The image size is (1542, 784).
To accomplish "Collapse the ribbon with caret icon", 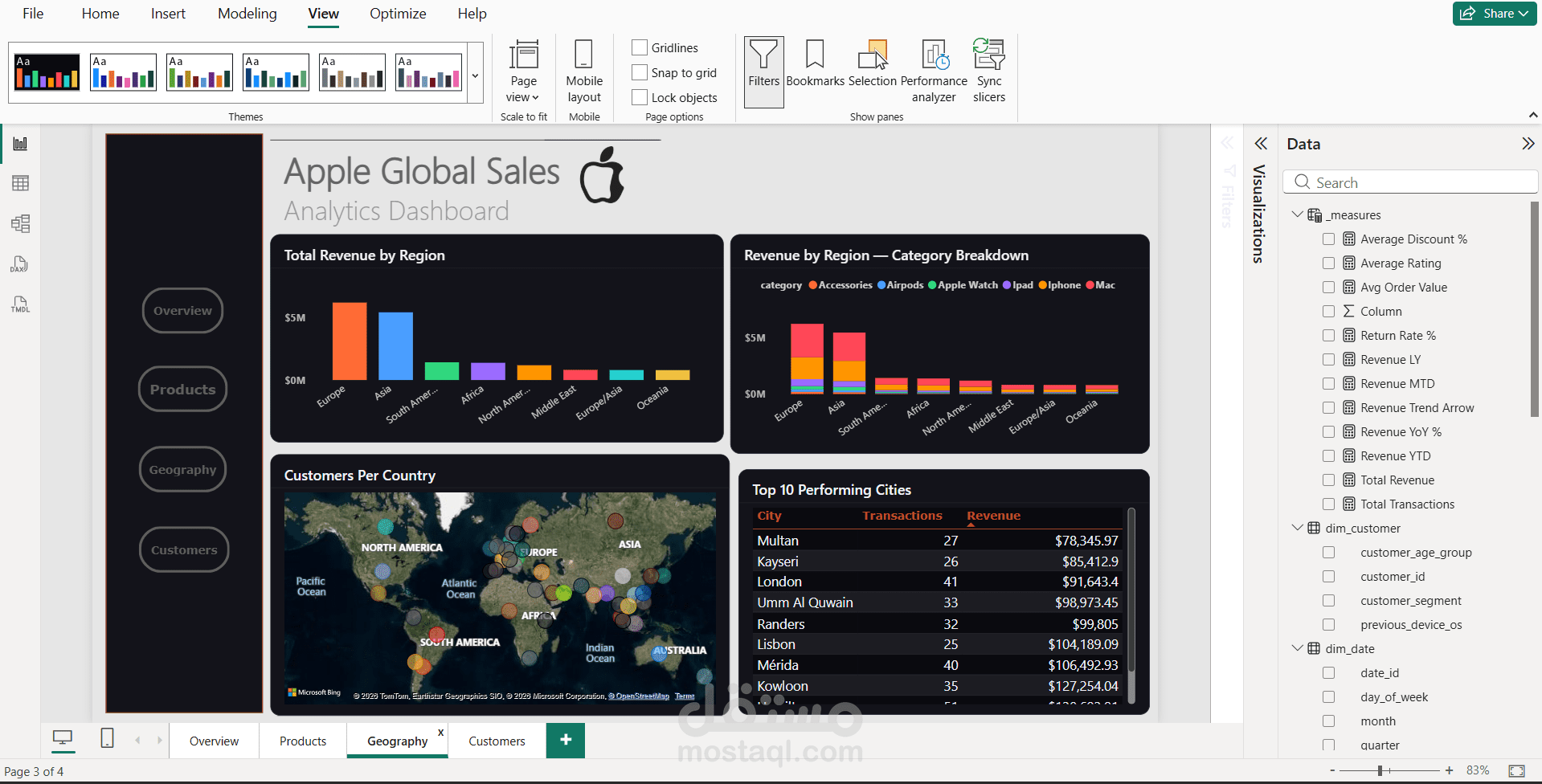I will (x=1533, y=116).
